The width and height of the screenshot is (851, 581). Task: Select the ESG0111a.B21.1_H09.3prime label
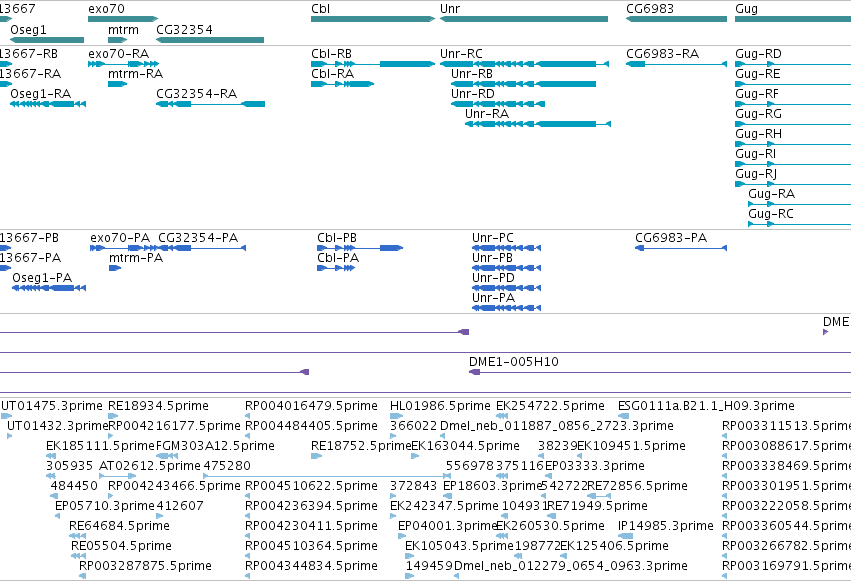click(706, 406)
